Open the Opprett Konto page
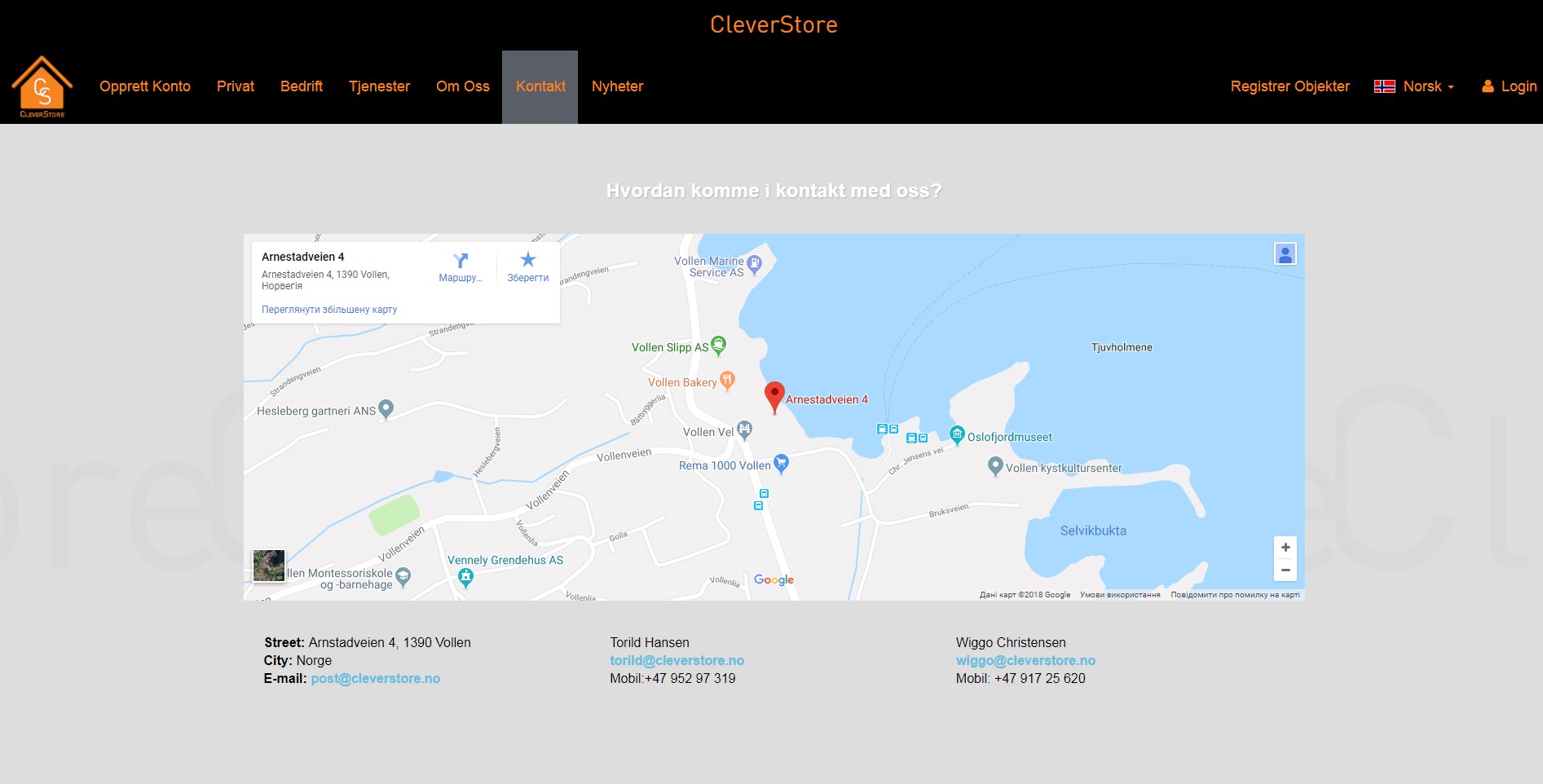Image resolution: width=1543 pixels, height=784 pixels. [x=145, y=86]
